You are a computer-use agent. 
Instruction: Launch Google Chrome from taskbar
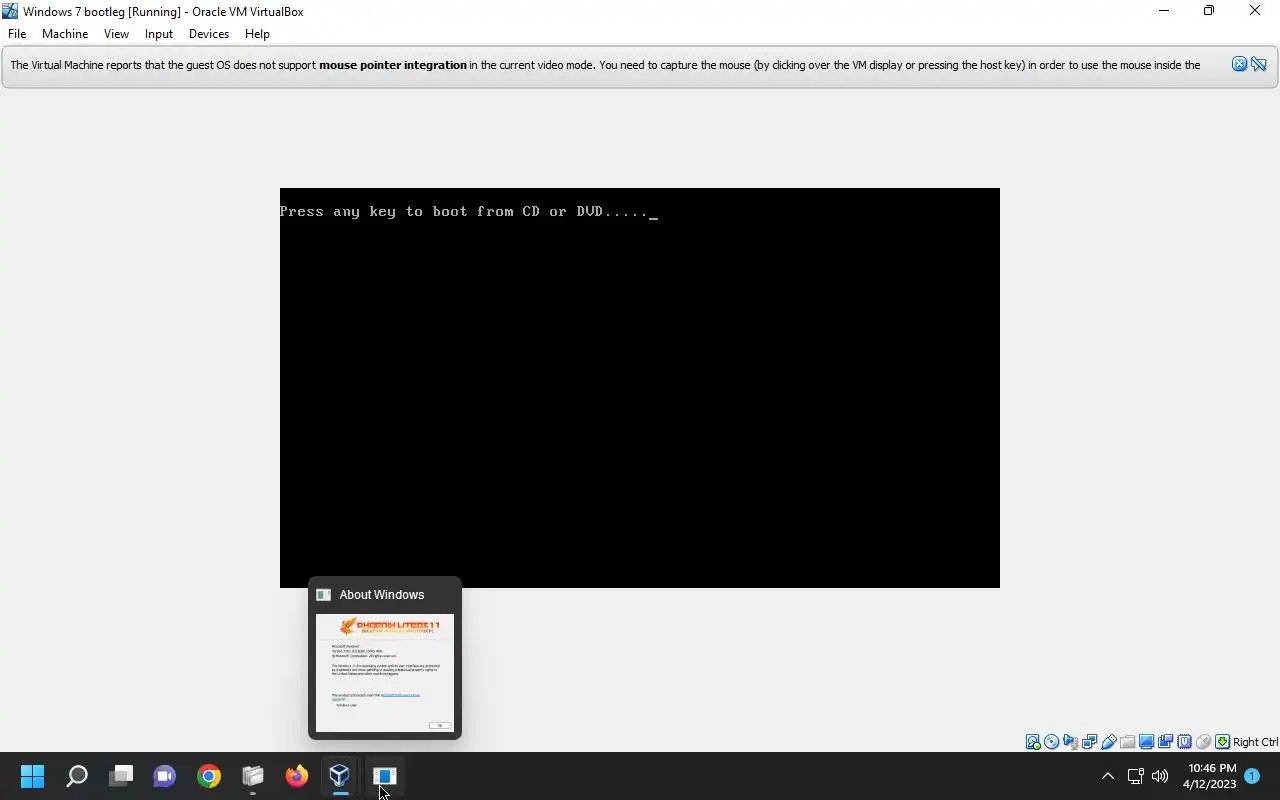click(x=209, y=776)
